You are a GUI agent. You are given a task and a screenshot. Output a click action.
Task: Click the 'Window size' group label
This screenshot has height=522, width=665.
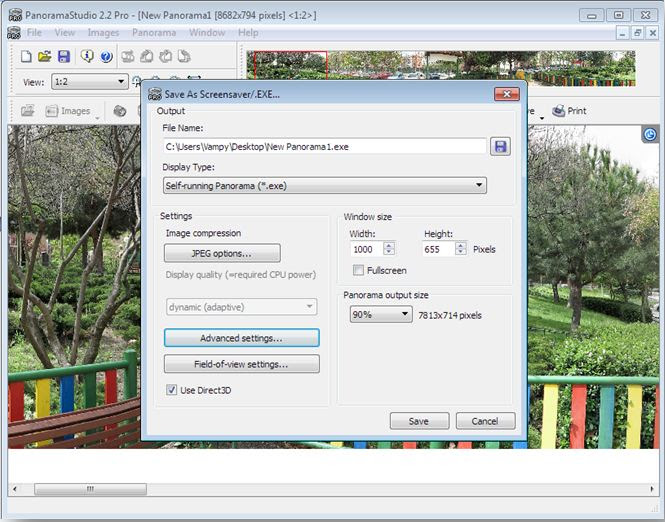coord(367,217)
